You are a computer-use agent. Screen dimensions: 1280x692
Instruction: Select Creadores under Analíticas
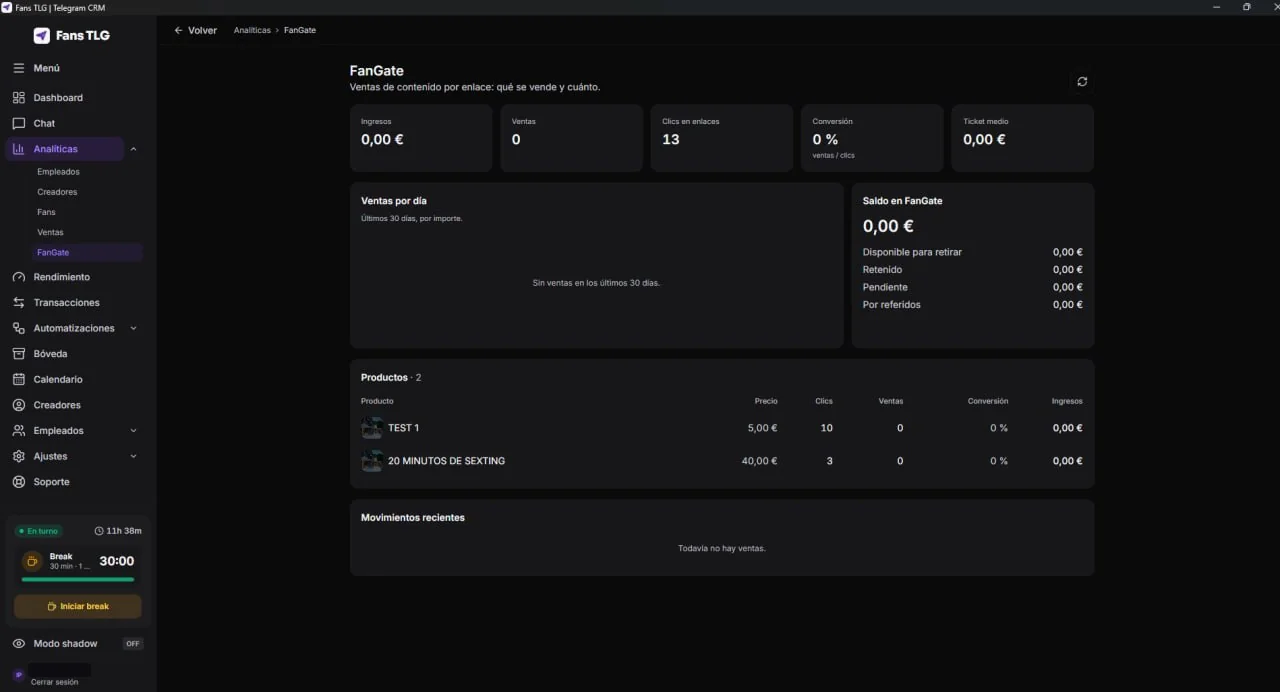57,192
